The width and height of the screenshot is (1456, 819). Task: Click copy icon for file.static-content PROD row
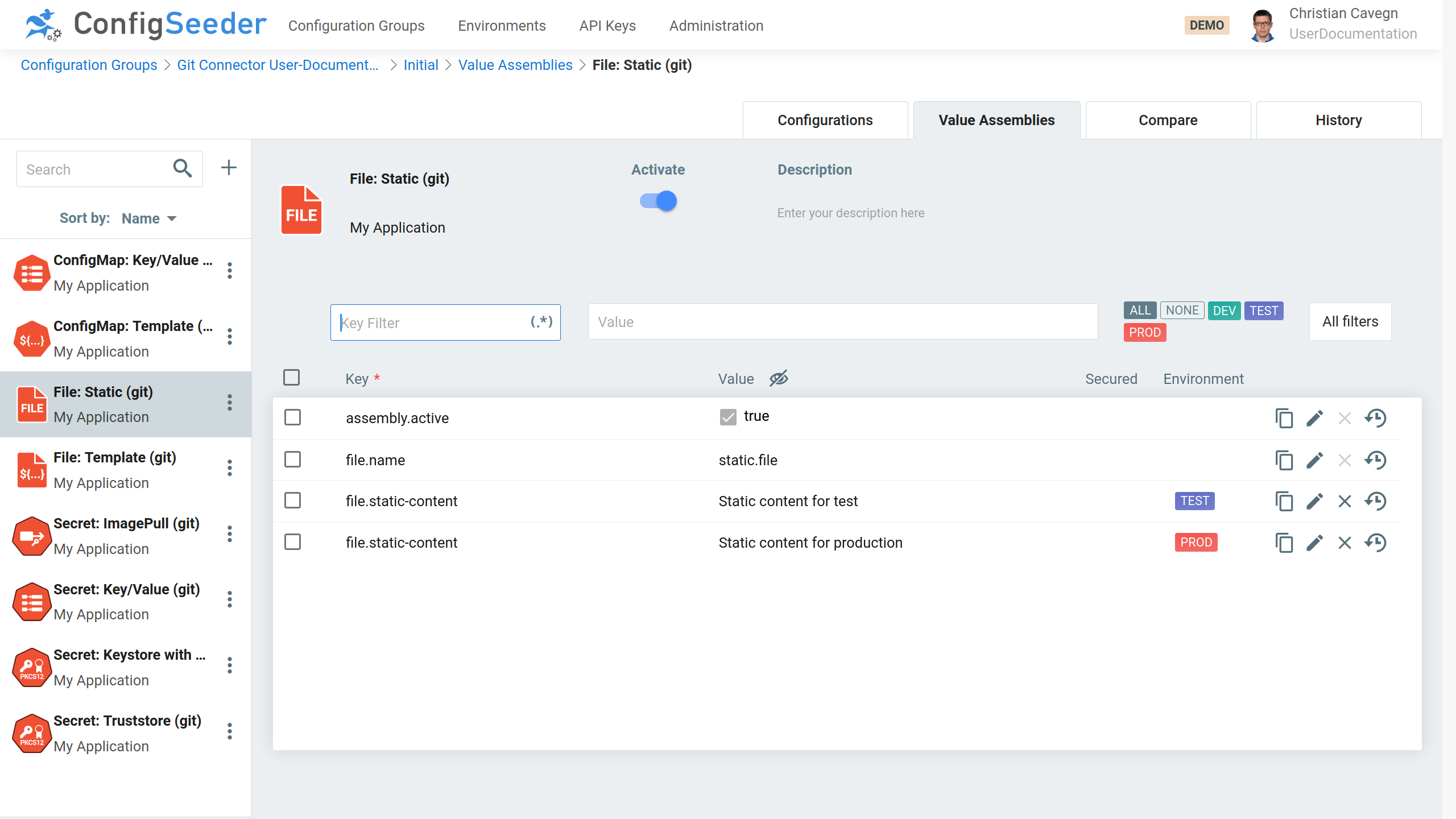pyautogui.click(x=1284, y=542)
